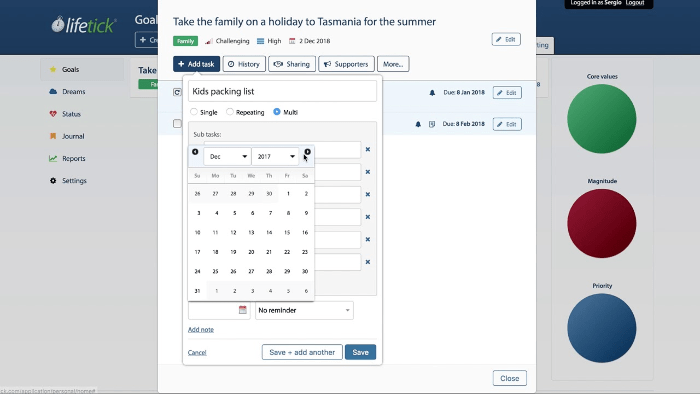Expand the Dec month dropdown

pyautogui.click(x=227, y=157)
